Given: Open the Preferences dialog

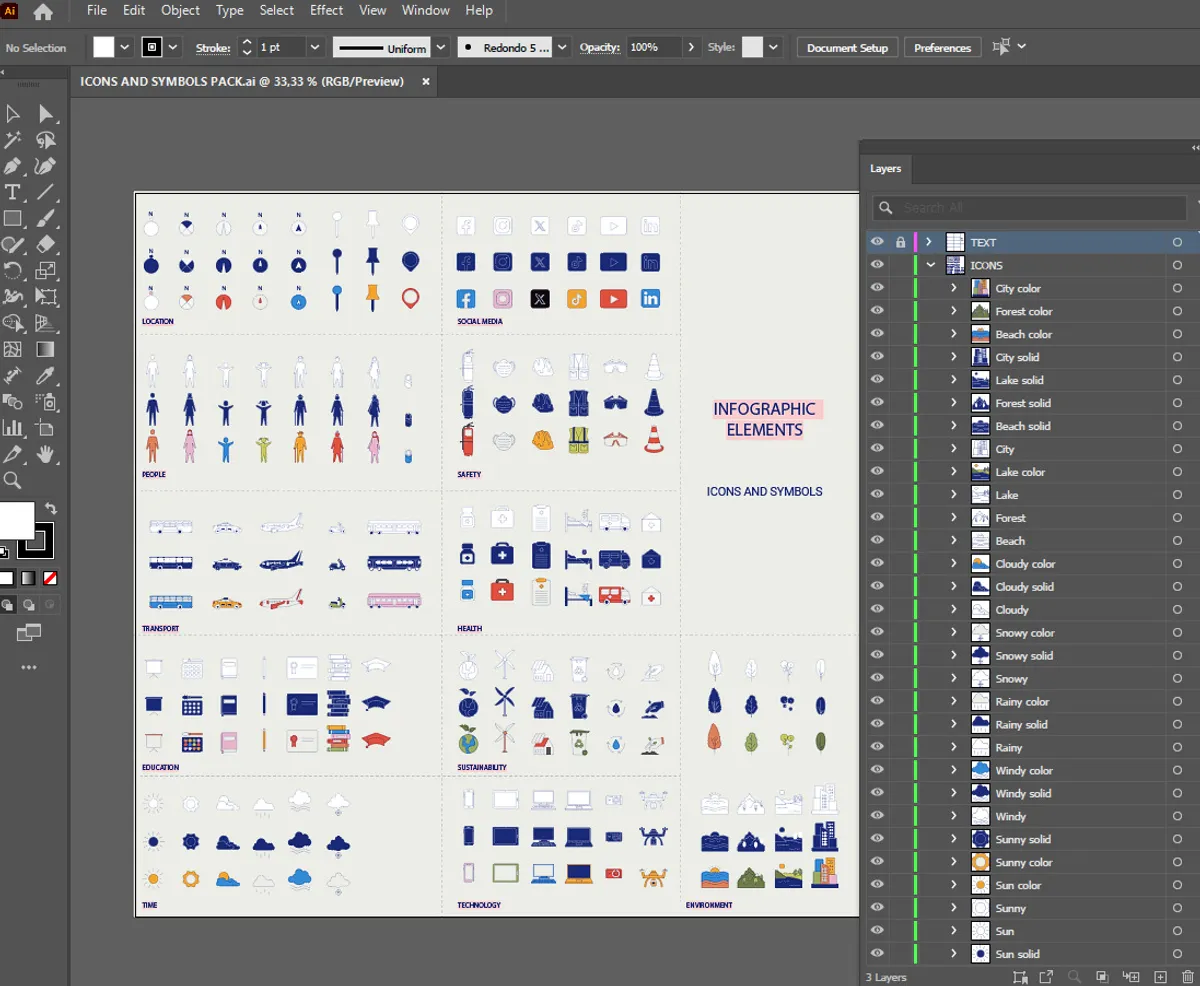Looking at the screenshot, I should coord(941,46).
